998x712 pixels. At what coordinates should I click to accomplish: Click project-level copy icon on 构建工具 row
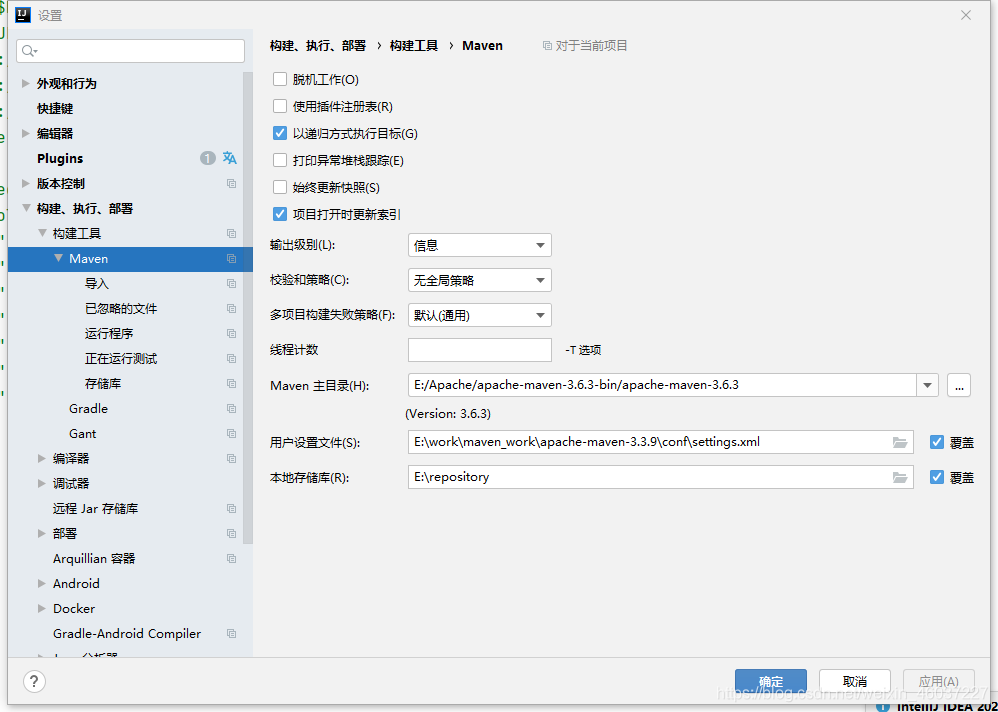(x=231, y=234)
